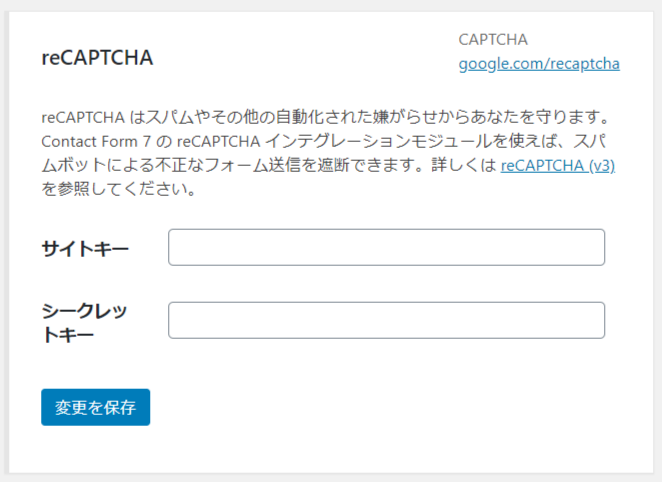662x482 pixels.
Task: Click description's first line starting 'reCAPTCHA は'
Action: (x=150, y=118)
